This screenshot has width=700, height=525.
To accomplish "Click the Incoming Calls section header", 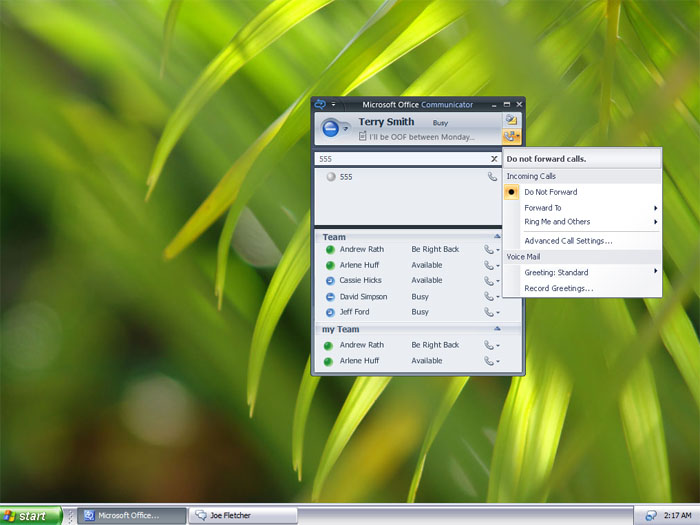I will click(582, 176).
